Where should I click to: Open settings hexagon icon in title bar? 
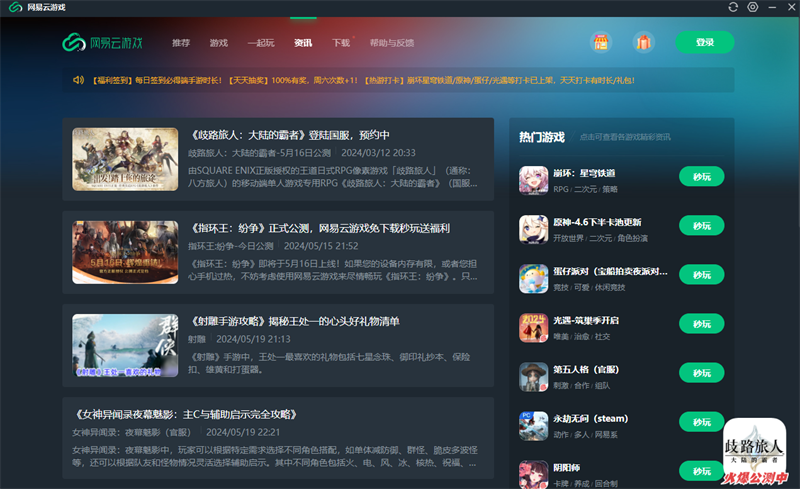coord(753,7)
